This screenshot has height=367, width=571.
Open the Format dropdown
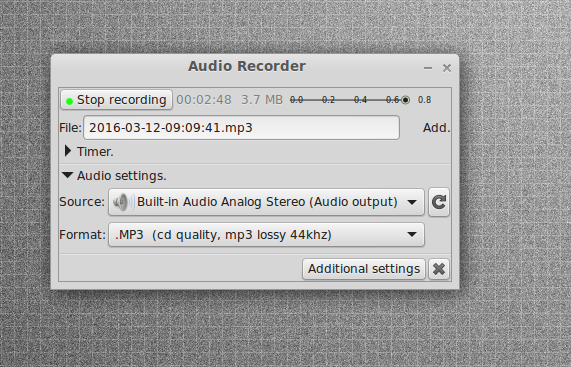(267, 235)
